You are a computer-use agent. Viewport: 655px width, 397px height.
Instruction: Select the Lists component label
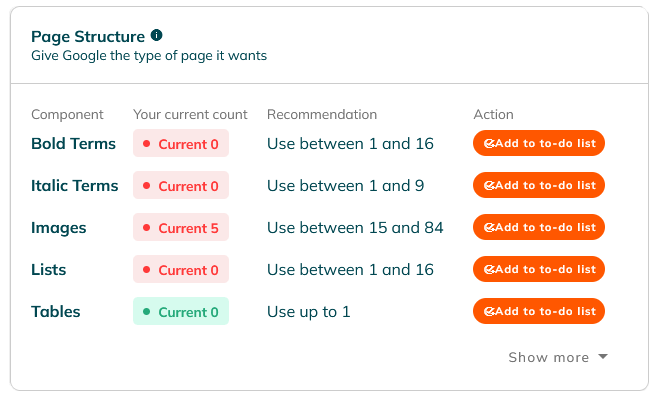(x=48, y=270)
